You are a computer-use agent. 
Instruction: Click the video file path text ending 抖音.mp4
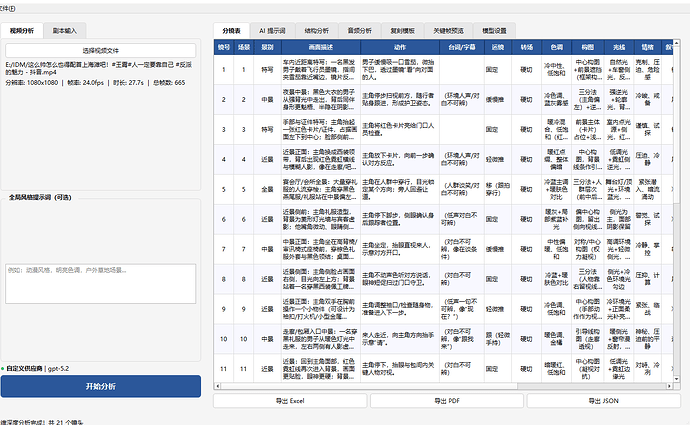(x=99, y=68)
